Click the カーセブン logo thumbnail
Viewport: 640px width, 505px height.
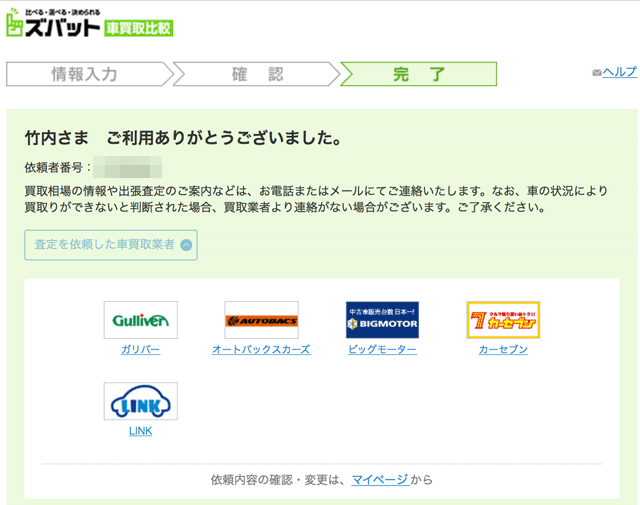coord(503,320)
